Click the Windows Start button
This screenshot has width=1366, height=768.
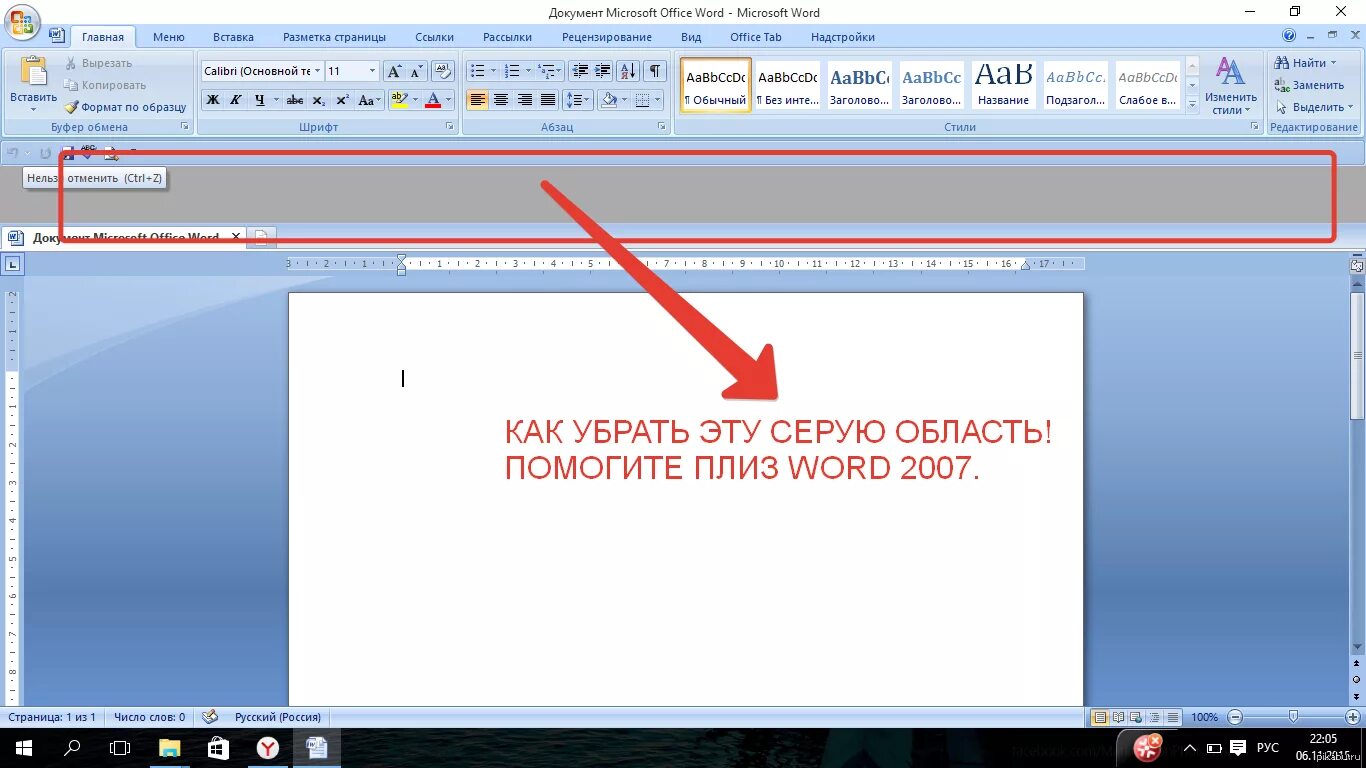(23, 747)
